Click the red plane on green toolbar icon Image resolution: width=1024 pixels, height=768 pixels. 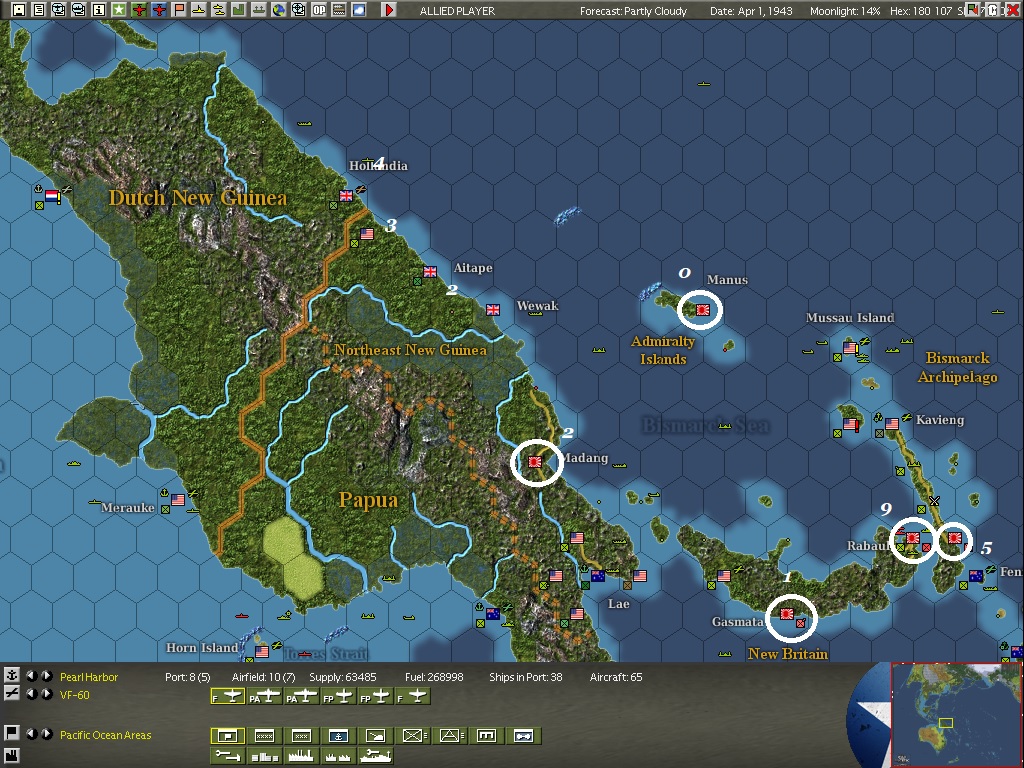138,9
